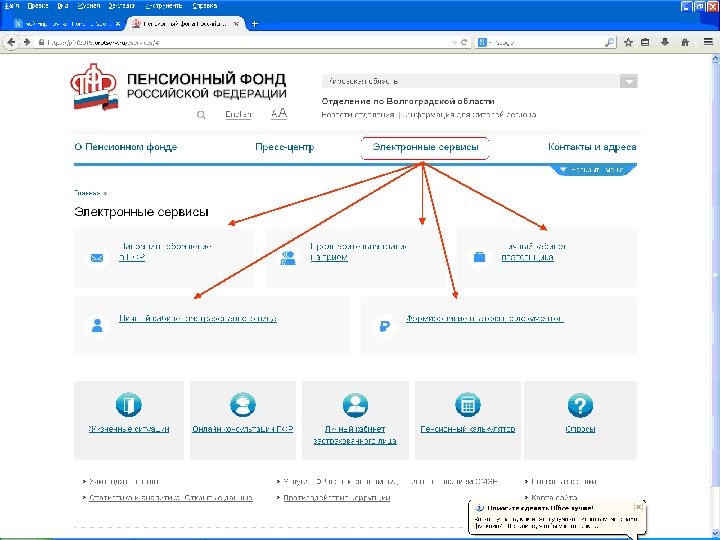Follow the Главная breadcrumb link
Image resolution: width=720 pixels, height=540 pixels.
pos(87,193)
